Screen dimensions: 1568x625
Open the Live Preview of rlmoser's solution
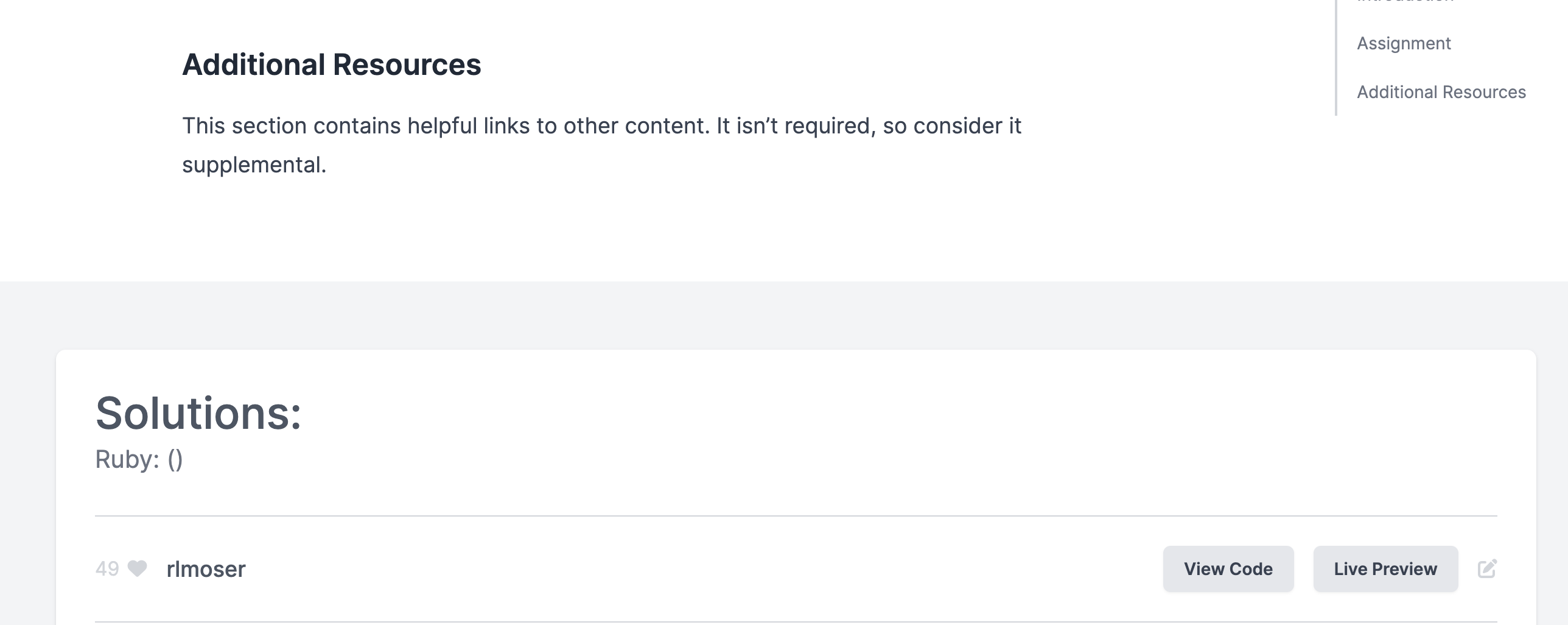pos(1385,568)
